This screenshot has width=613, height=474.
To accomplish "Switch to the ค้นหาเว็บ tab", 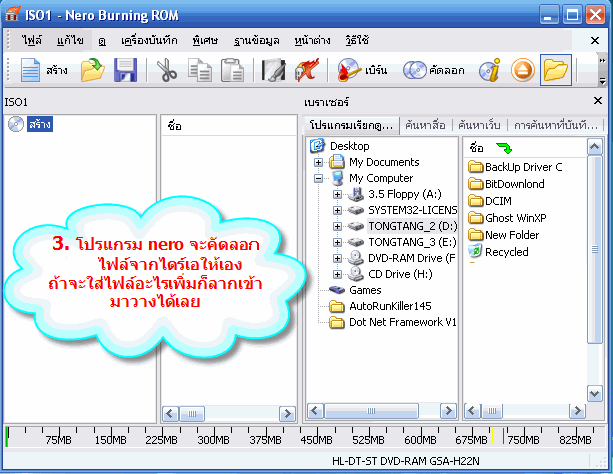I will [479, 125].
